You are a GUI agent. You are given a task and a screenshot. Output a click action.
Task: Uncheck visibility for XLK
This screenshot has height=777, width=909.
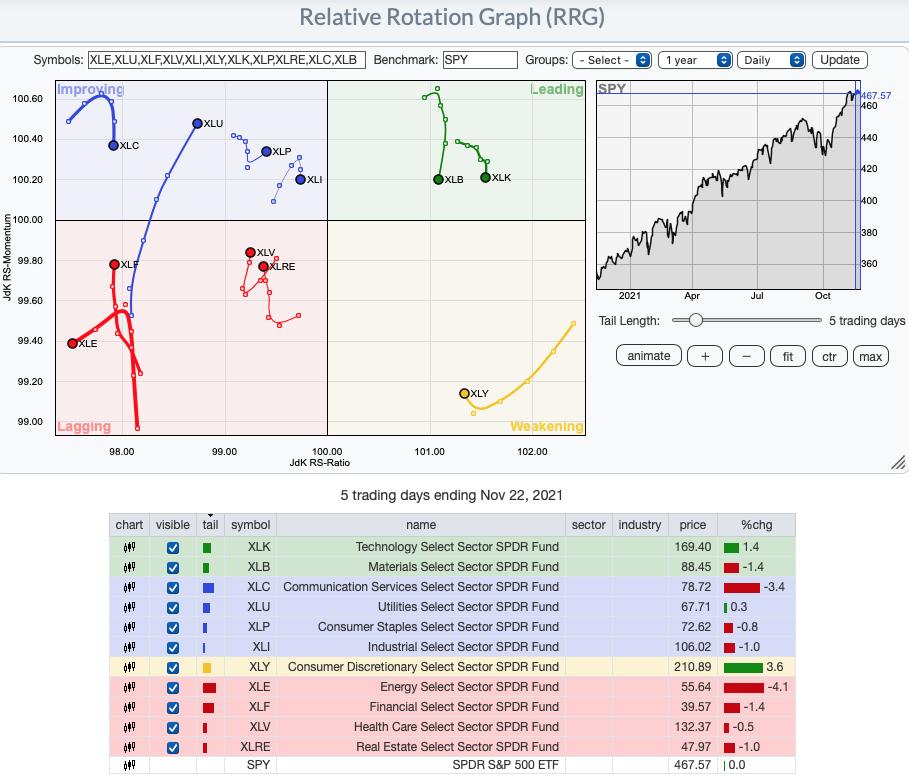173,547
